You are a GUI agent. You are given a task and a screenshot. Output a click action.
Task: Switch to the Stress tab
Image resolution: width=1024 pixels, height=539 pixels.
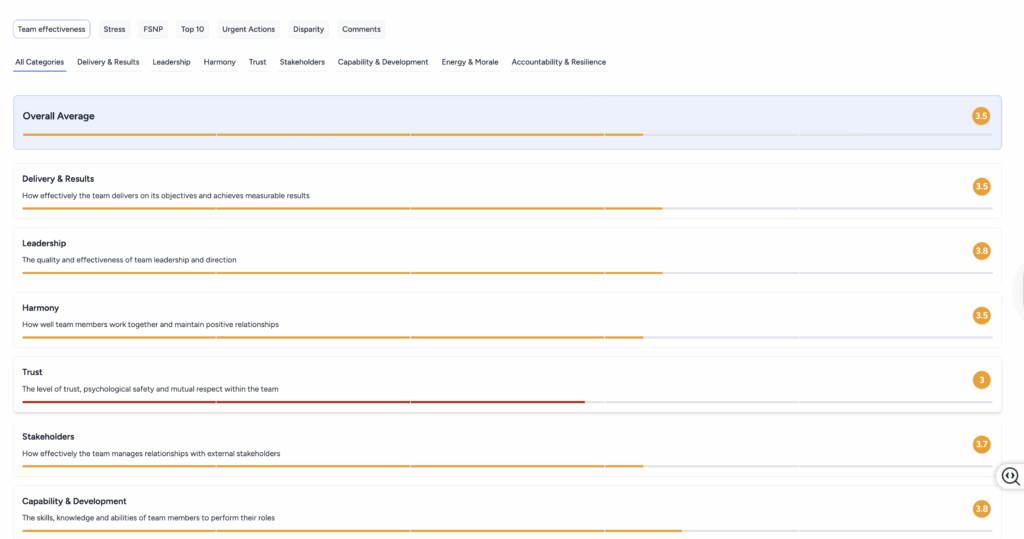point(114,30)
